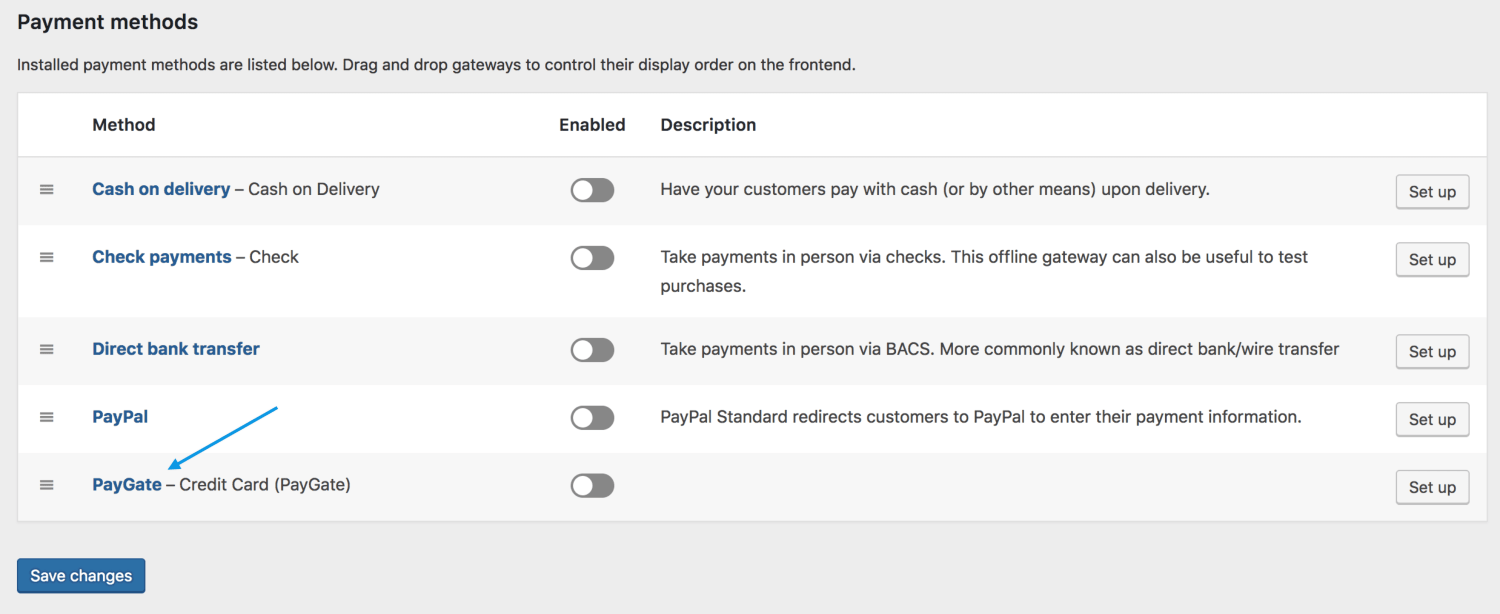Click Set up for Check payments
The width and height of the screenshot is (1500, 614).
pyautogui.click(x=1432, y=259)
